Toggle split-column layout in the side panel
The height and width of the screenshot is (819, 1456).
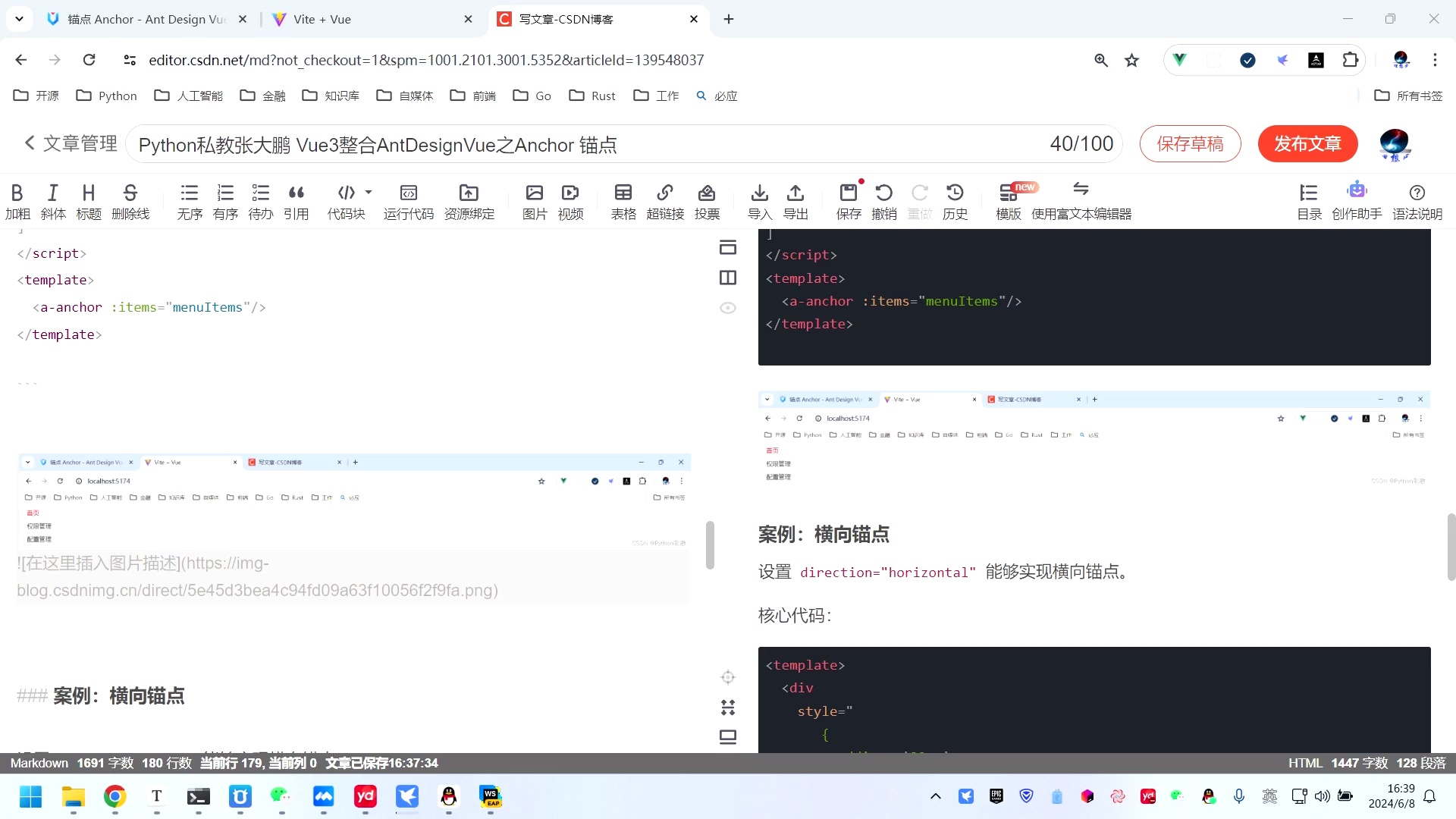(x=727, y=278)
